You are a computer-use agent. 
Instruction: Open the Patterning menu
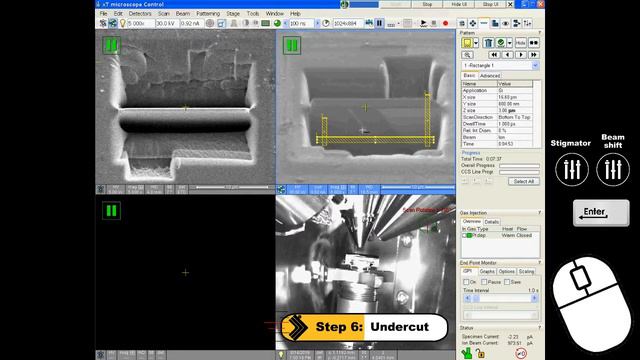208,13
